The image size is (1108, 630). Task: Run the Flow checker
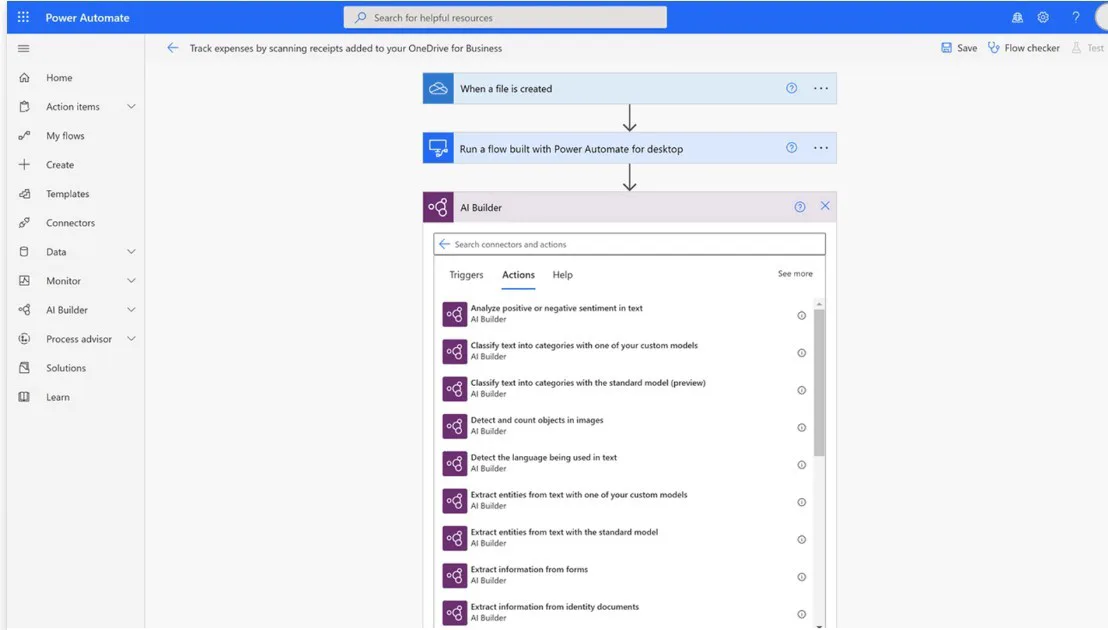coord(1023,48)
